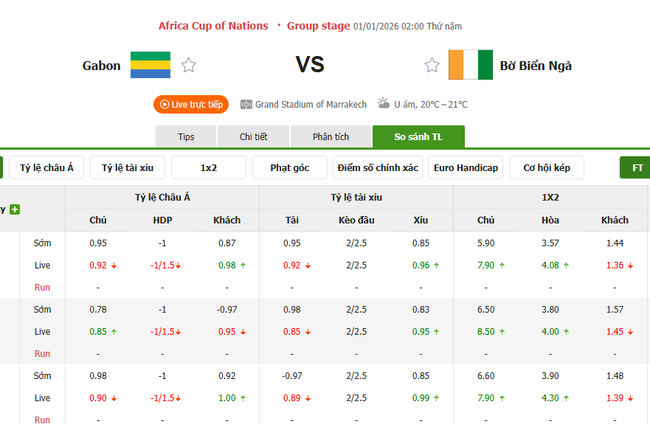Show Điểm số chính xác odds
The image size is (650, 424).
[377, 168]
